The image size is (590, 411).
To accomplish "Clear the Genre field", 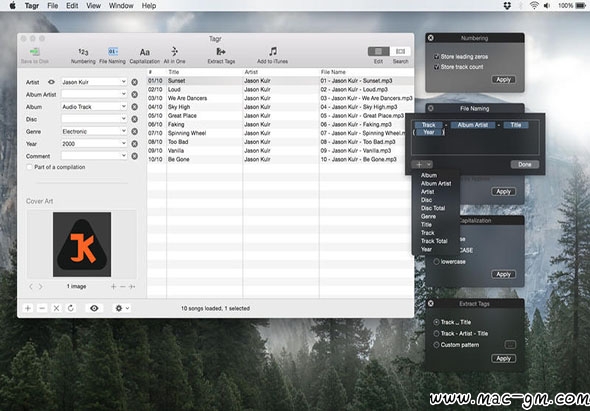I will pyautogui.click(x=134, y=131).
